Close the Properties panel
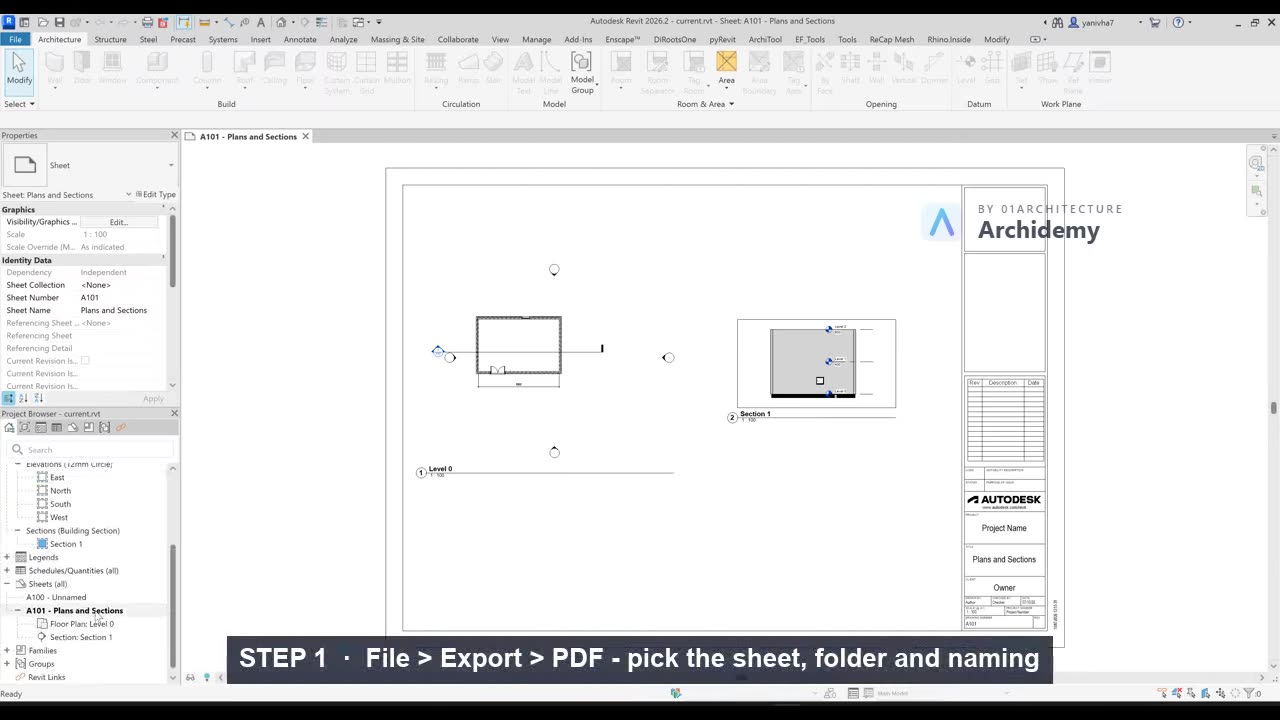This screenshot has width=1280, height=720. pos(174,135)
